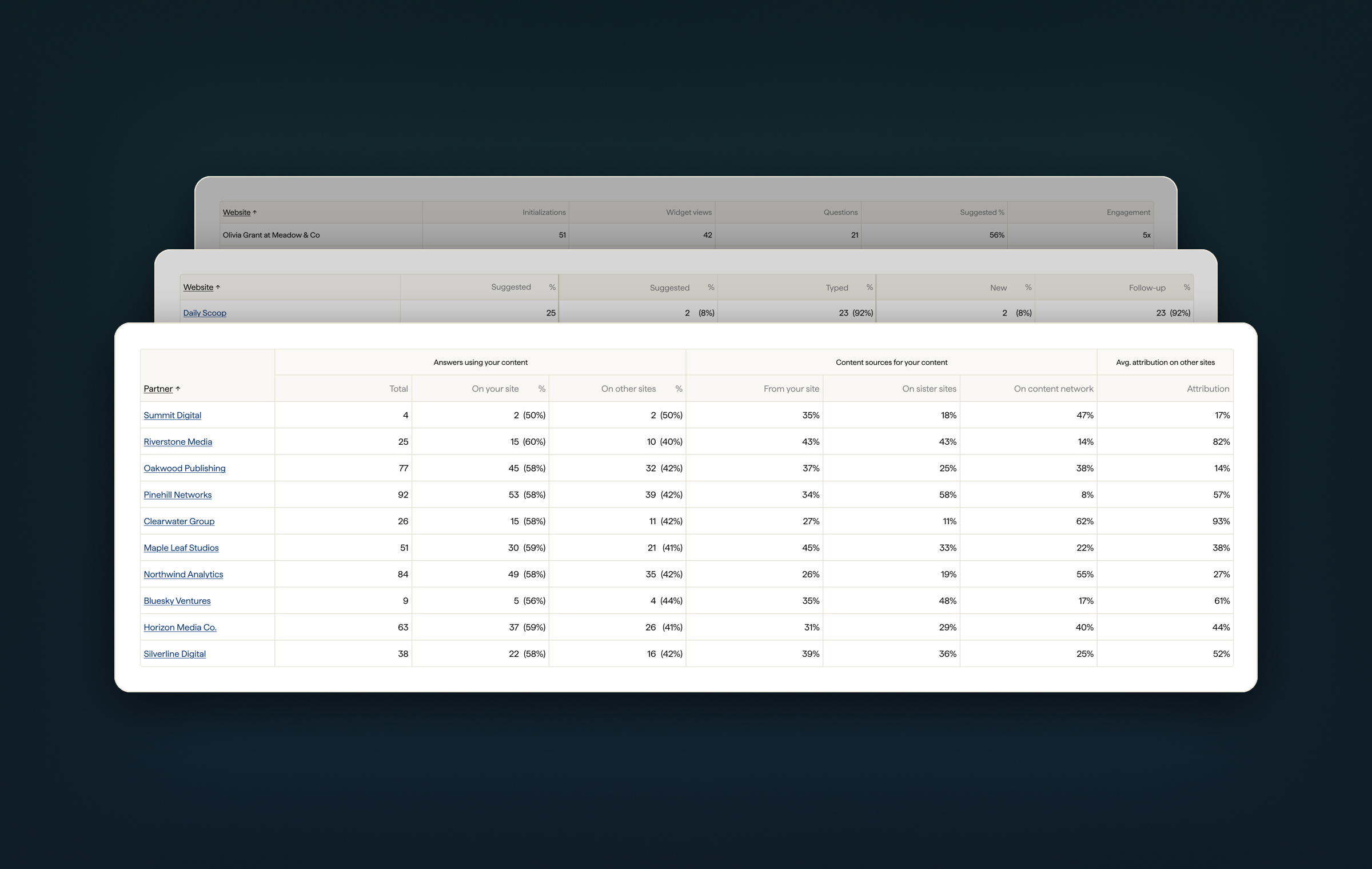Open the Maple Leaf Studios partner link
Viewport: 1372px width, 869px height.
(x=181, y=548)
